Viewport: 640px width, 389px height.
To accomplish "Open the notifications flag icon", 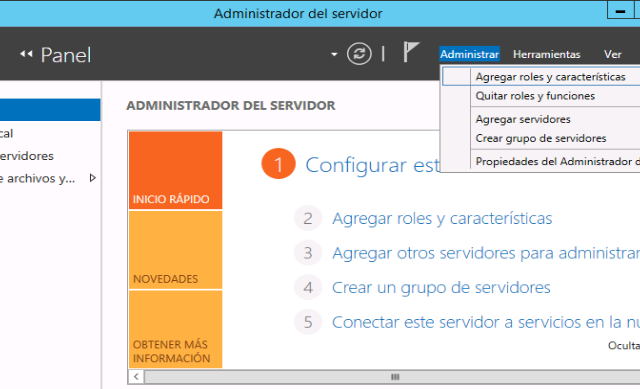I will point(411,52).
